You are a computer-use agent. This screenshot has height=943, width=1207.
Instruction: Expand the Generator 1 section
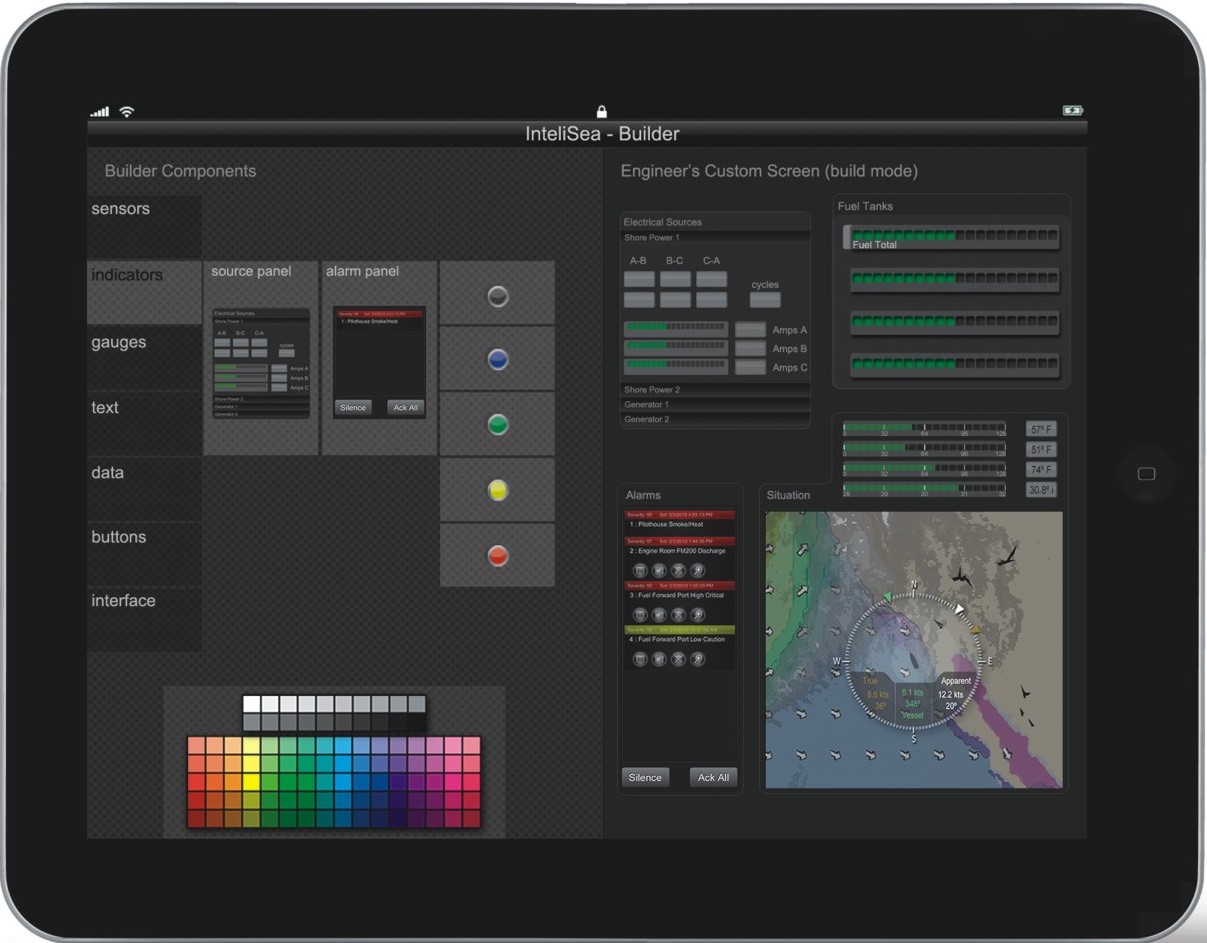(x=715, y=405)
